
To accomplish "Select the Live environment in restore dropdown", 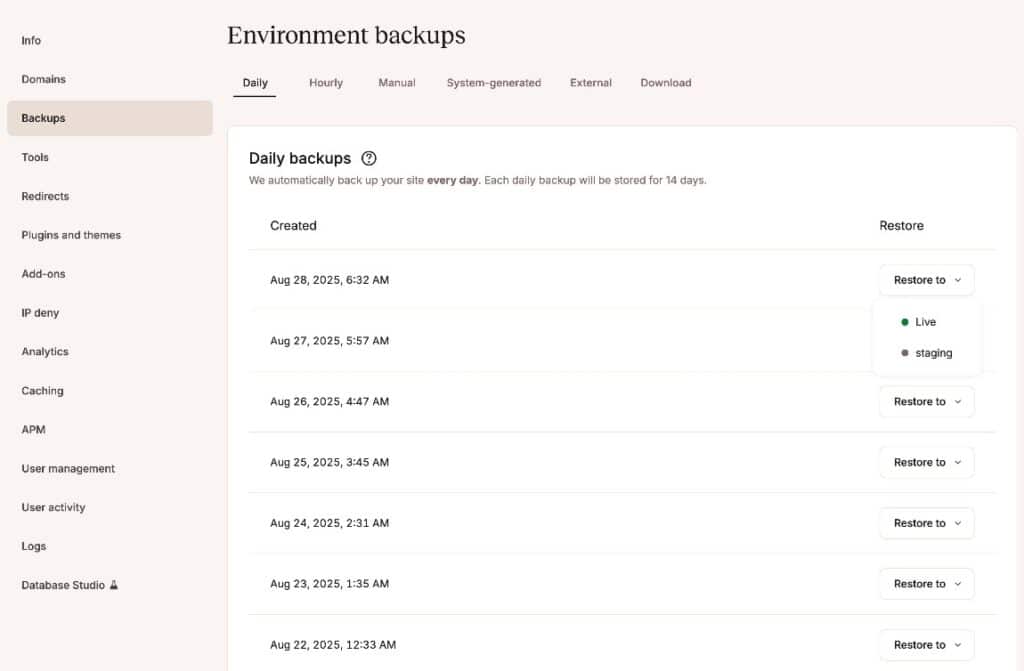I will click(x=922, y=322).
